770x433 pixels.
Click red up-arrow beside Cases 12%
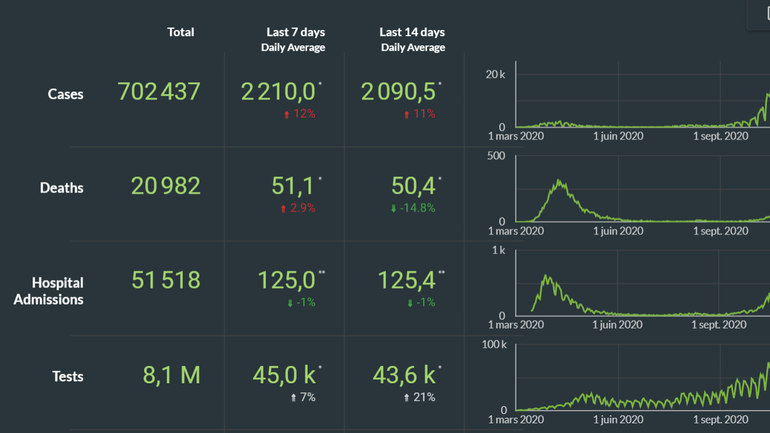tap(287, 115)
